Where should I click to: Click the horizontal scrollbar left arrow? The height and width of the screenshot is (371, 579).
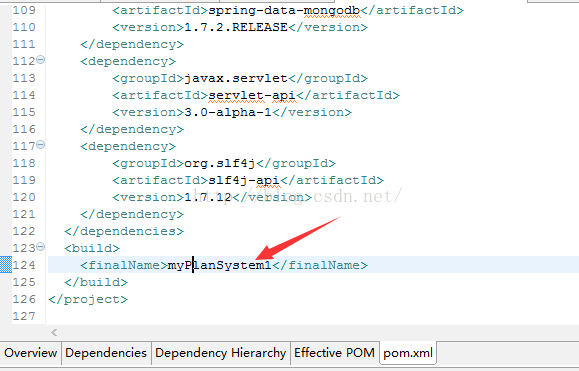[x=54, y=333]
